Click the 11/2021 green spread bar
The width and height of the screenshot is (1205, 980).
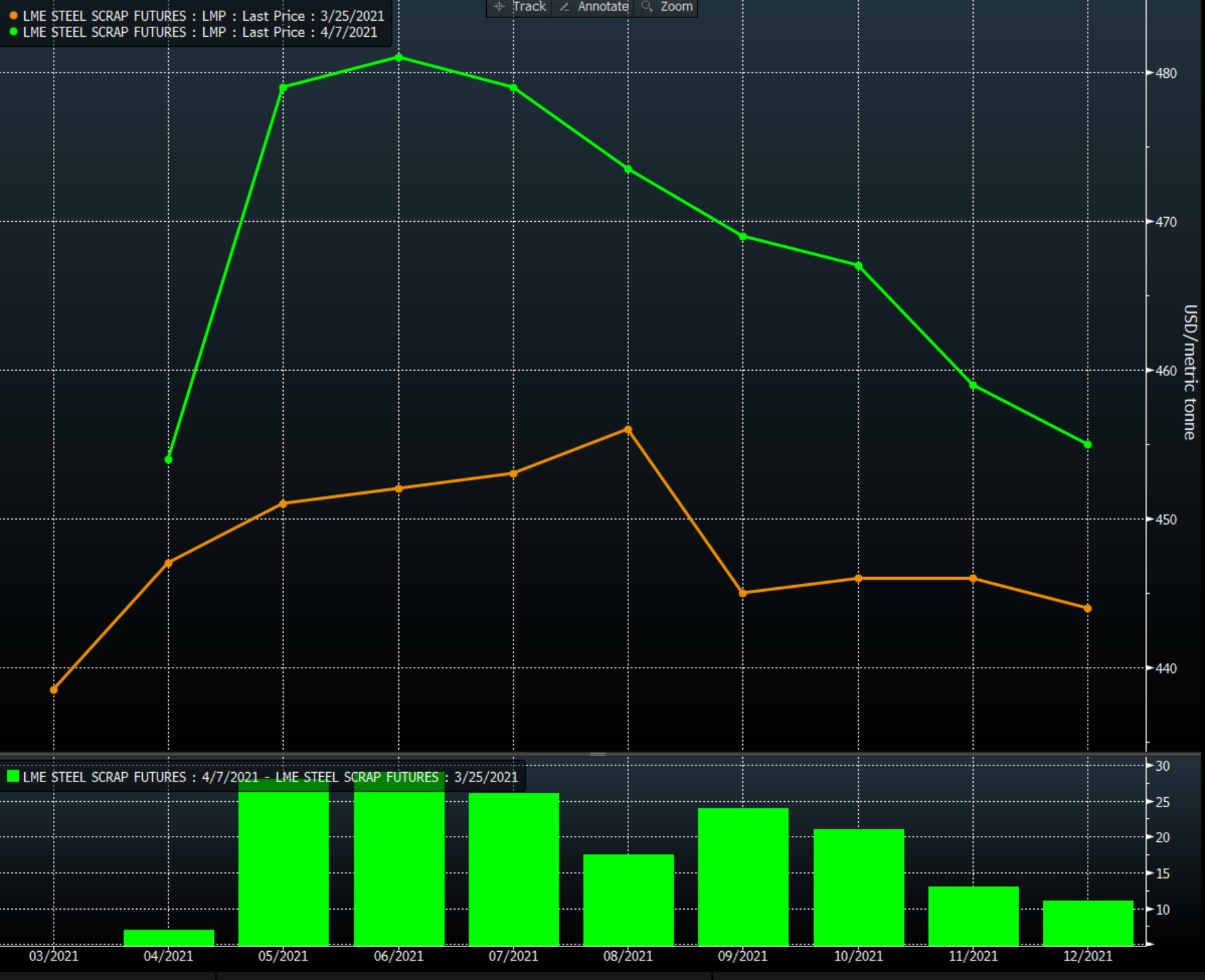point(973,916)
